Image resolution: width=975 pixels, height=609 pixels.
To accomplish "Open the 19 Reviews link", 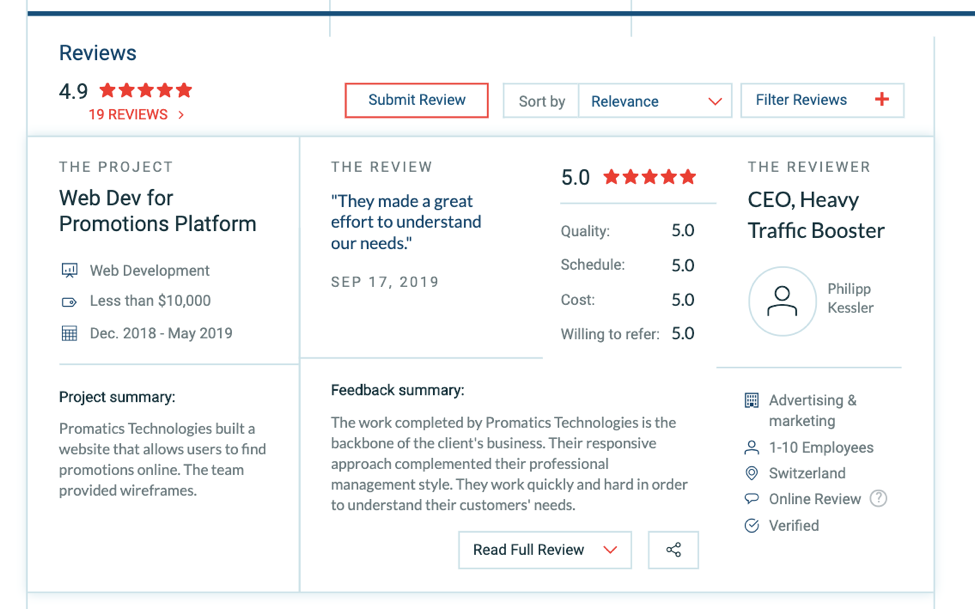I will pos(136,115).
